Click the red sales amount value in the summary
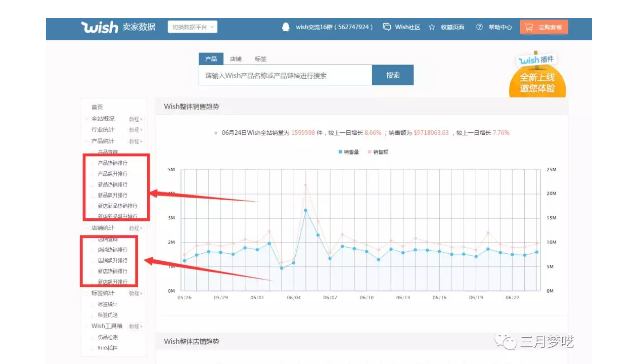This screenshot has width=632, height=364. click(431, 133)
